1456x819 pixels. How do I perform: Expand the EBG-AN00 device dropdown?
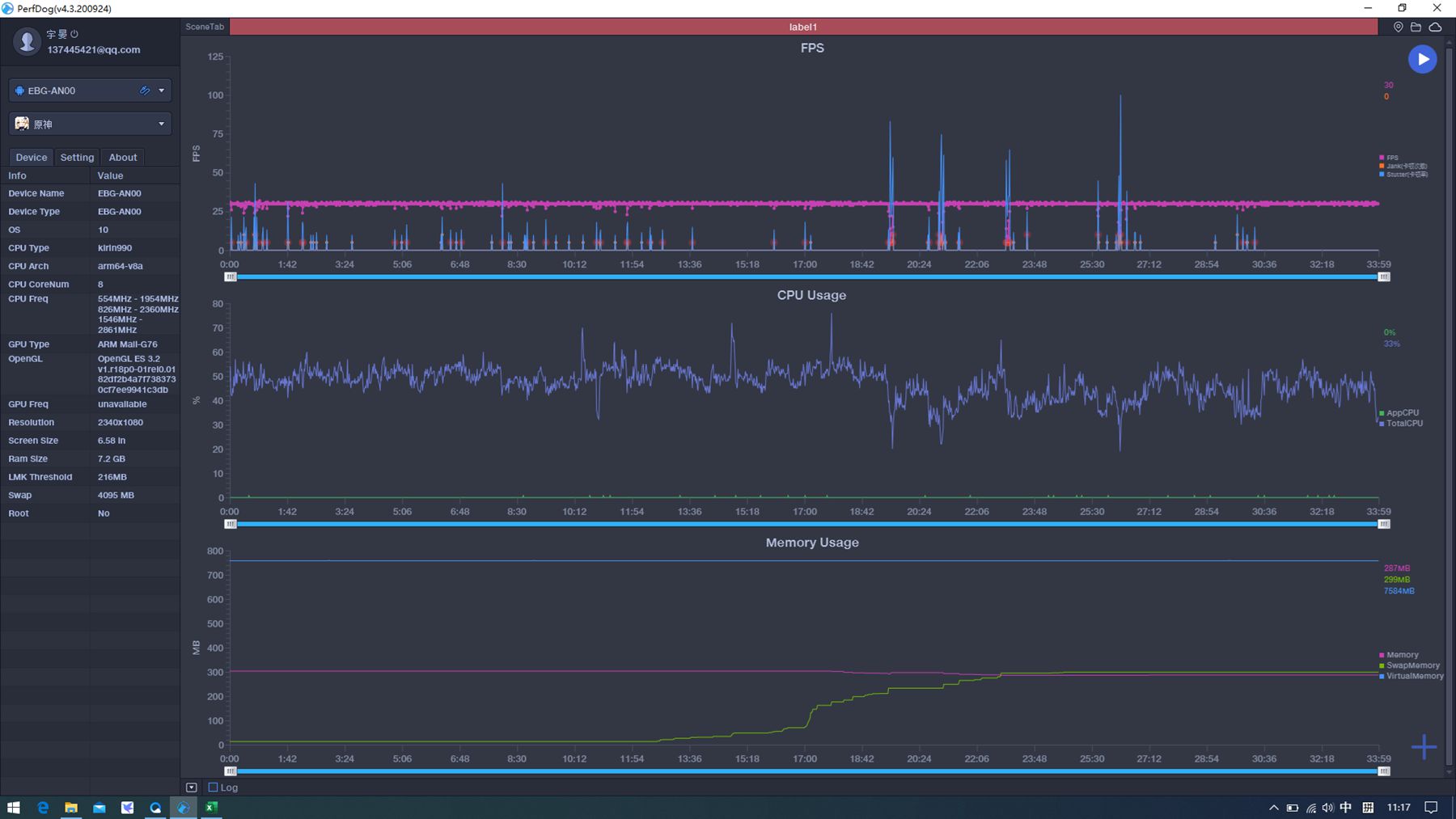162,91
